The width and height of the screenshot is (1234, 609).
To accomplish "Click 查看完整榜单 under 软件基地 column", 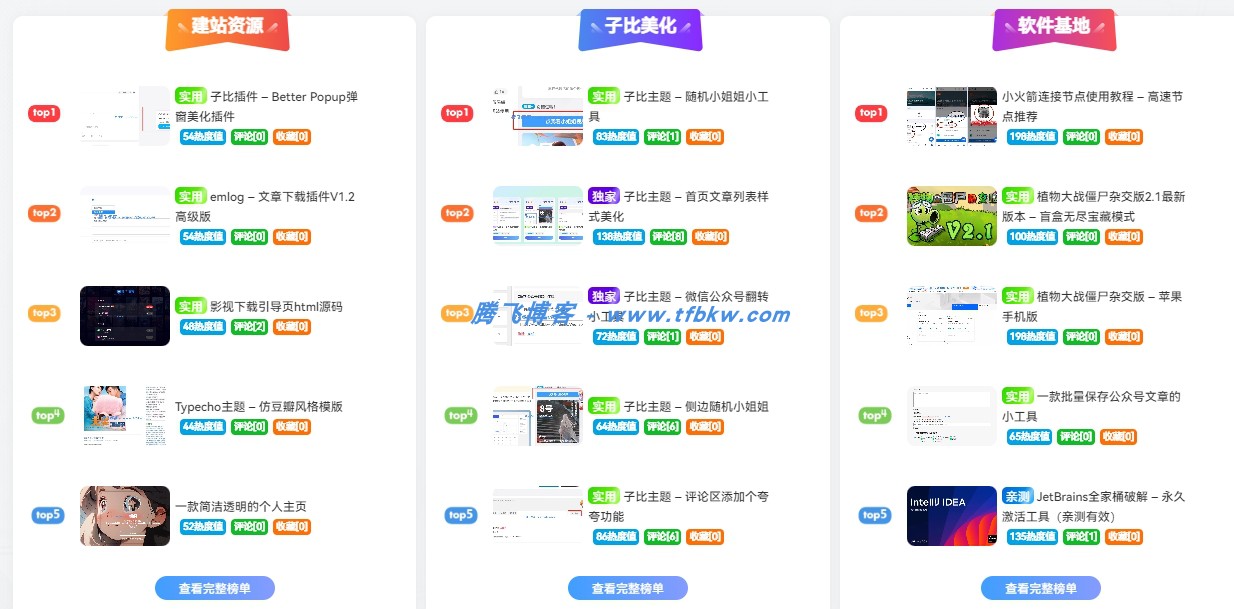I will point(1041,588).
